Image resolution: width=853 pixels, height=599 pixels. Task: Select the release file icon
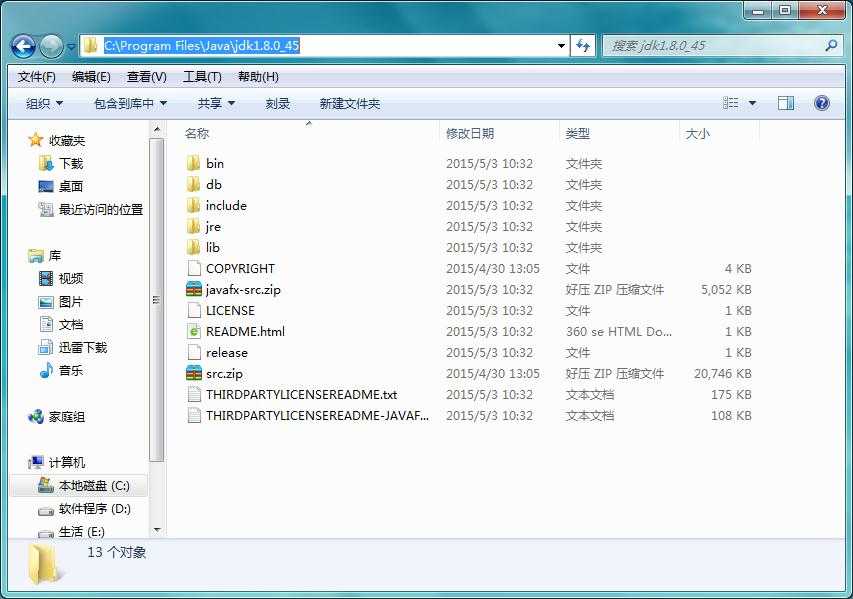[194, 353]
